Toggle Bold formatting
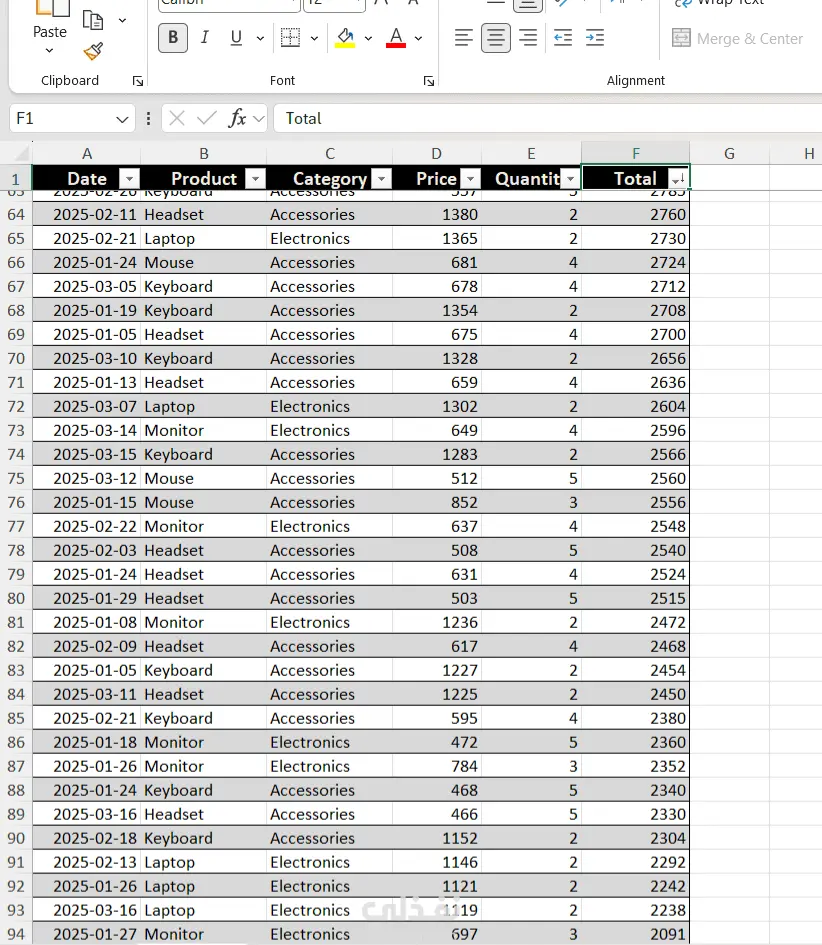Screen dimensions: 822x945 (173, 38)
